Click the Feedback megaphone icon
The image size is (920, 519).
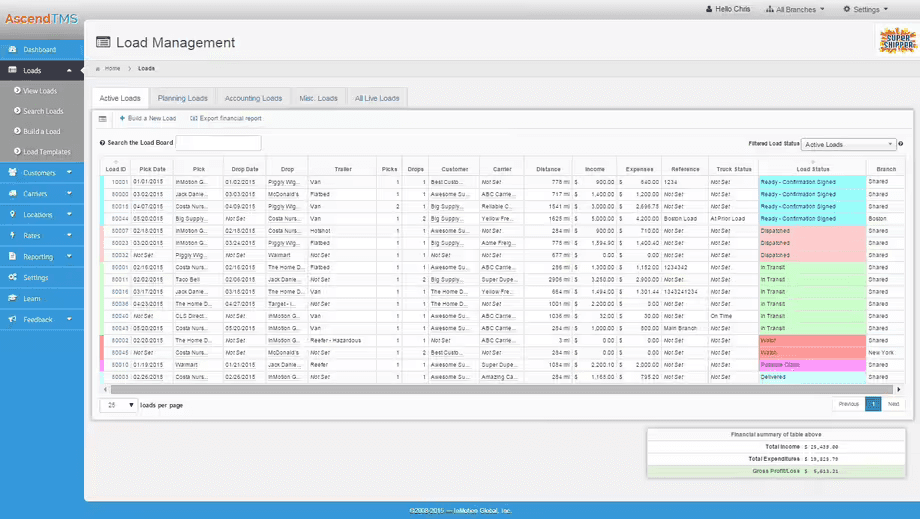point(12,320)
